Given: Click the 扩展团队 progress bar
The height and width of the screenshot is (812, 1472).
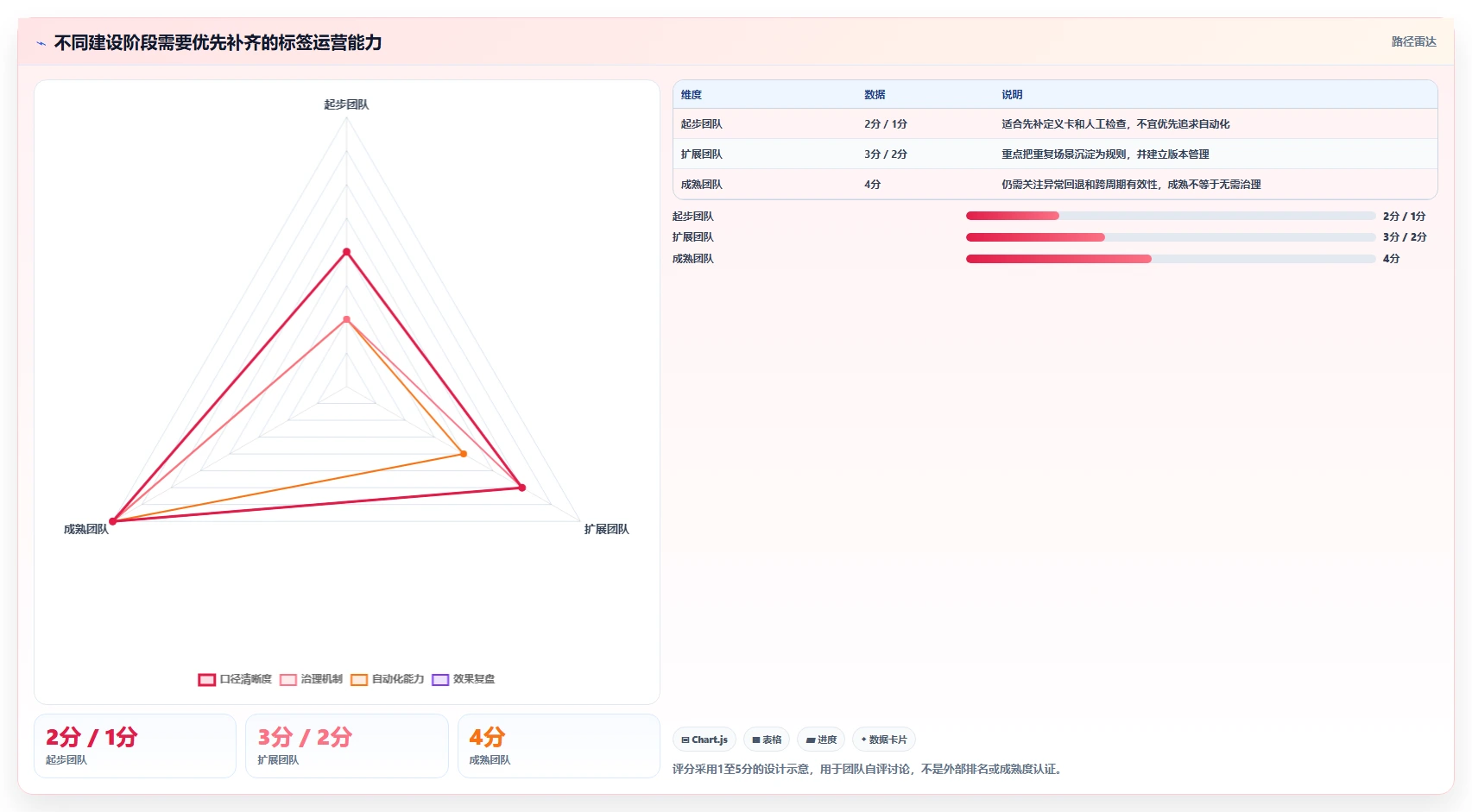Looking at the screenshot, I should point(1171,237).
